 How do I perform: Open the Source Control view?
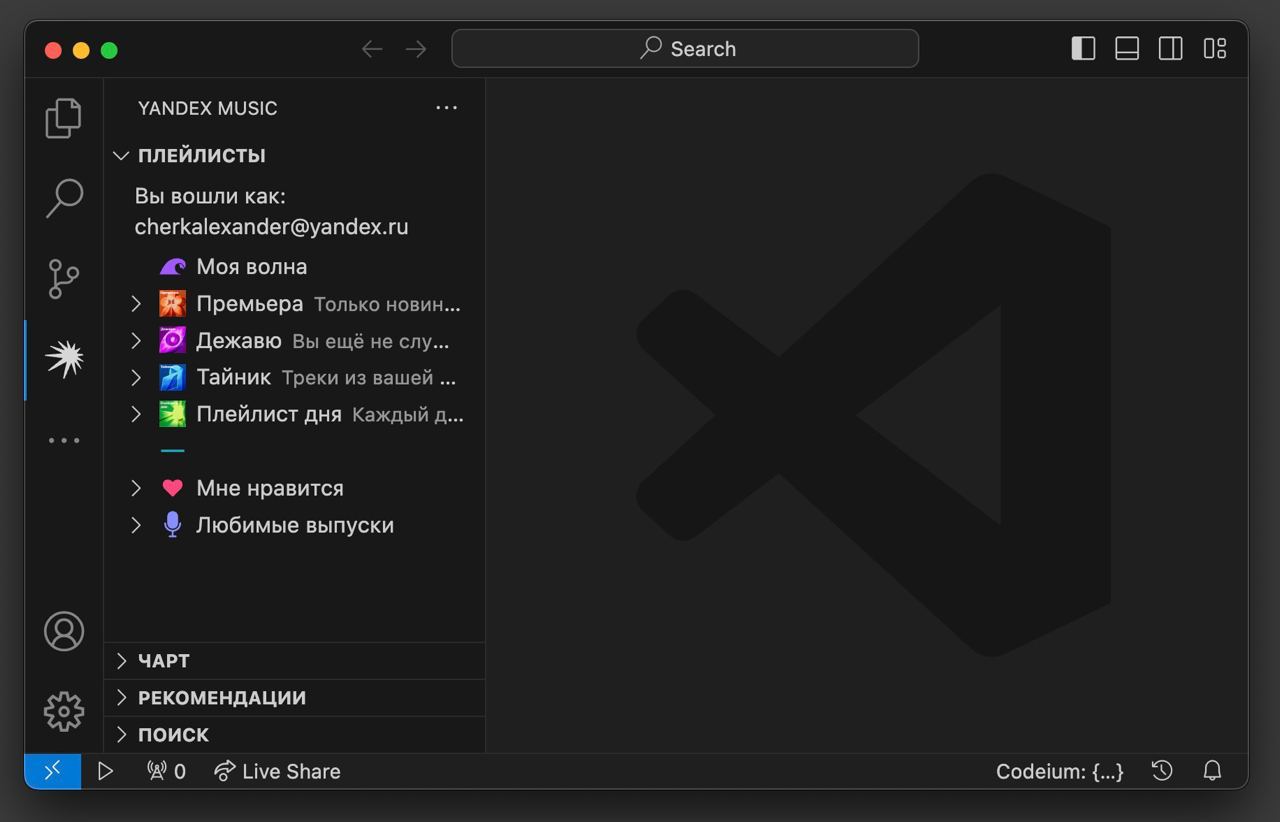click(64, 278)
